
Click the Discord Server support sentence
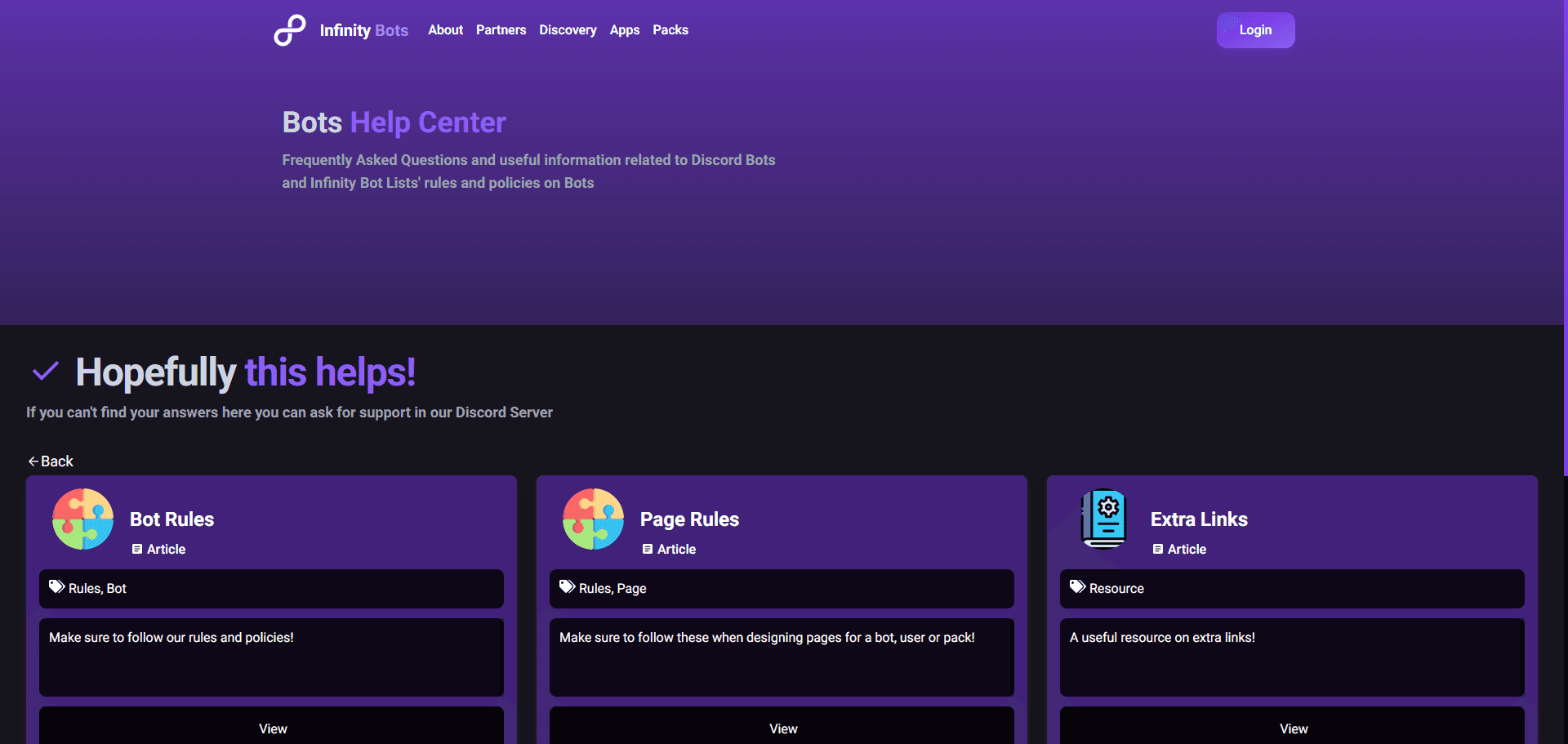[x=290, y=412]
